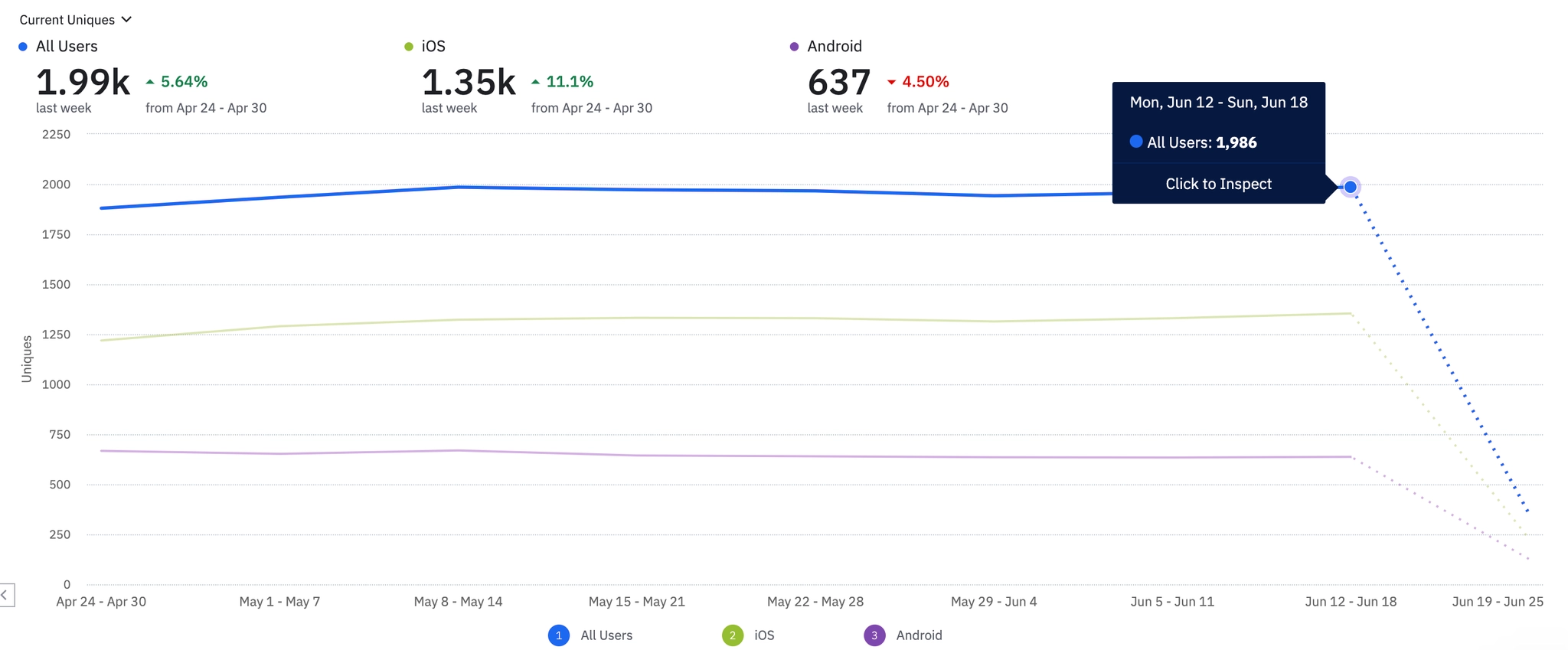Toggle the Android series in legend
This screenshot has height=650, width=1568.
tap(919, 635)
